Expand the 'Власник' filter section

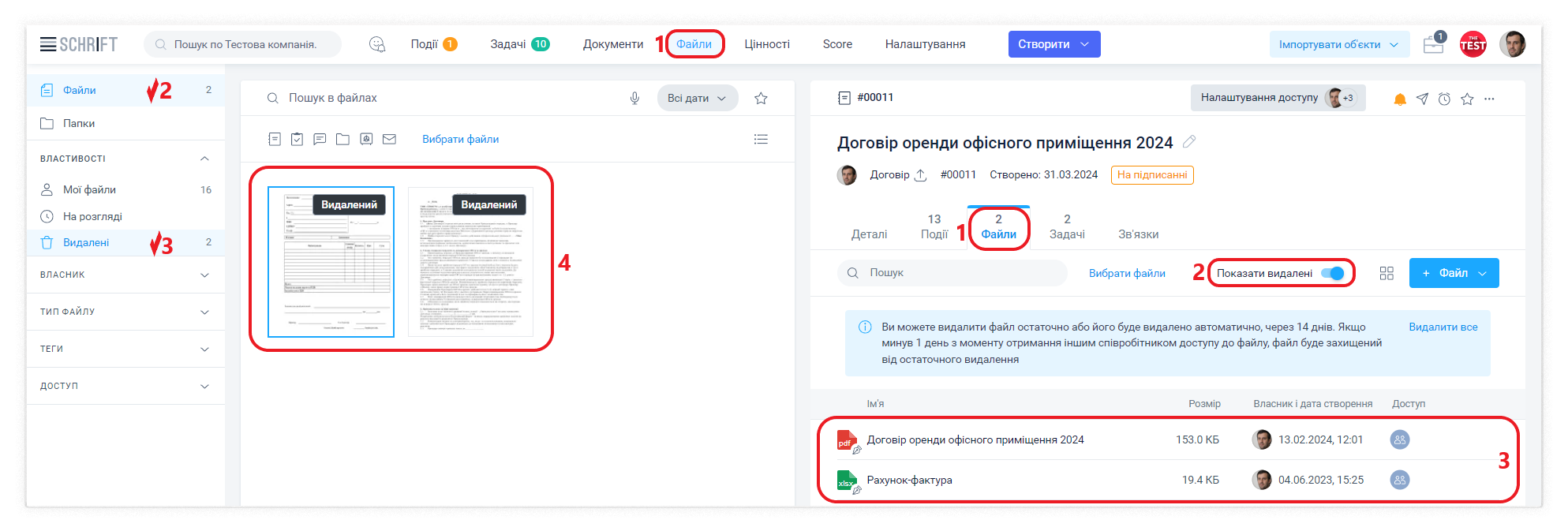(125, 275)
